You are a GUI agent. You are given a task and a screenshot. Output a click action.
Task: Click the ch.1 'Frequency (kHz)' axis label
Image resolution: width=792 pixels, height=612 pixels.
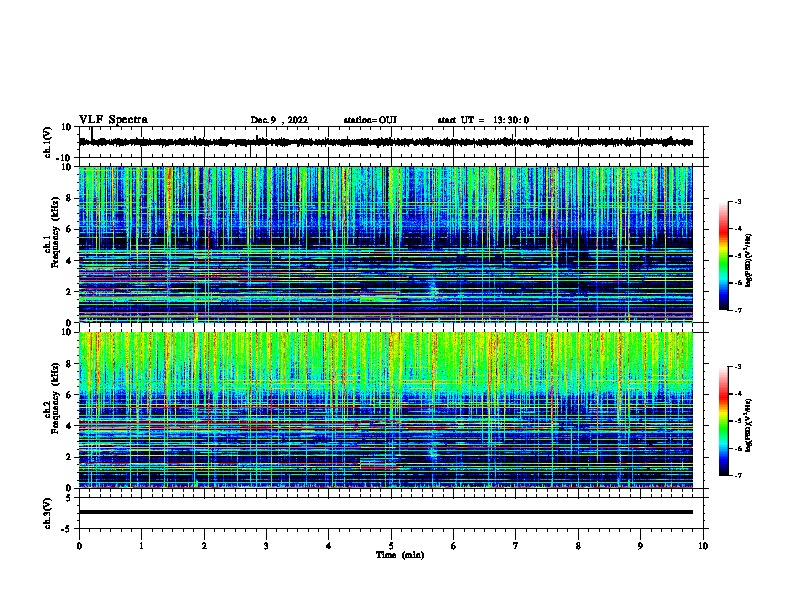point(55,233)
